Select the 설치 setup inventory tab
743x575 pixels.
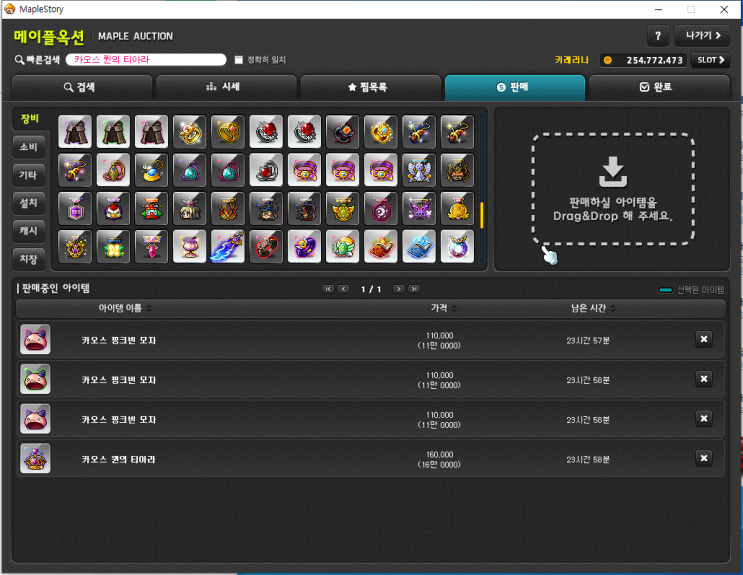[29, 203]
